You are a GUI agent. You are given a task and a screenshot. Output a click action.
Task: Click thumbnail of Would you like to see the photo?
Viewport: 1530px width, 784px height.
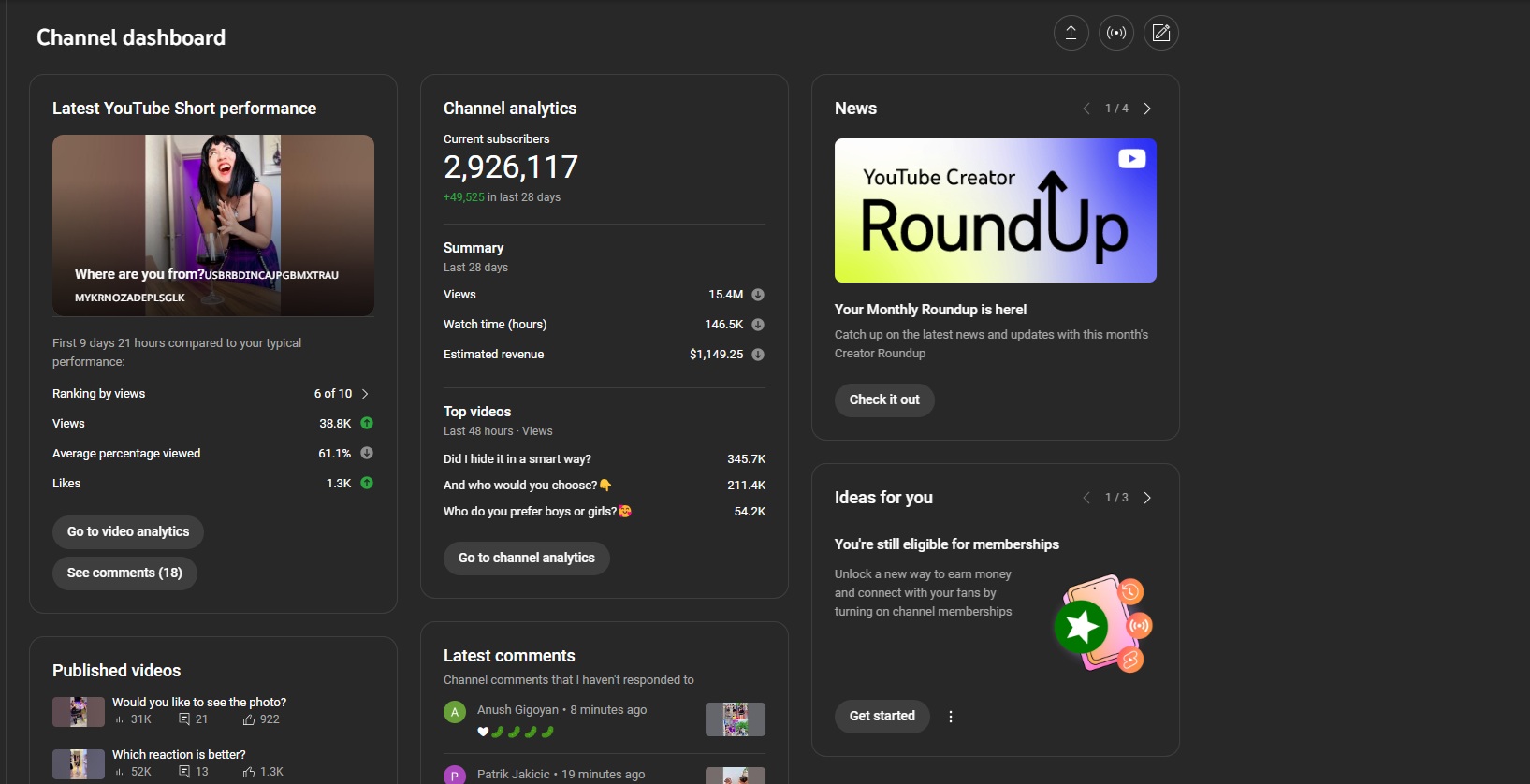pos(79,712)
